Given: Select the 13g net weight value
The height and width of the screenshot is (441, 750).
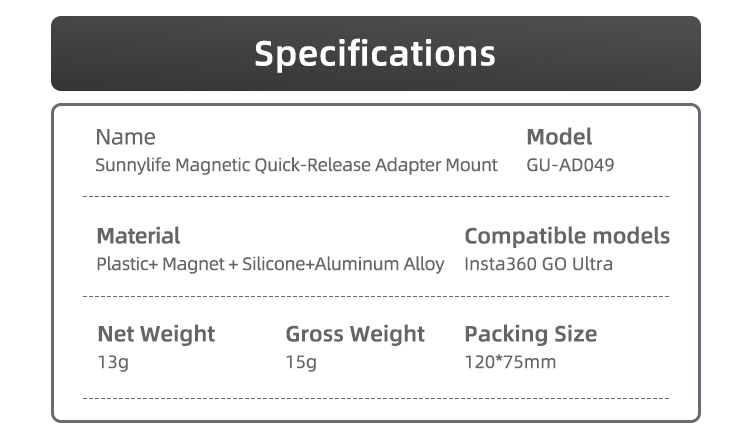Looking at the screenshot, I should click(x=112, y=362).
